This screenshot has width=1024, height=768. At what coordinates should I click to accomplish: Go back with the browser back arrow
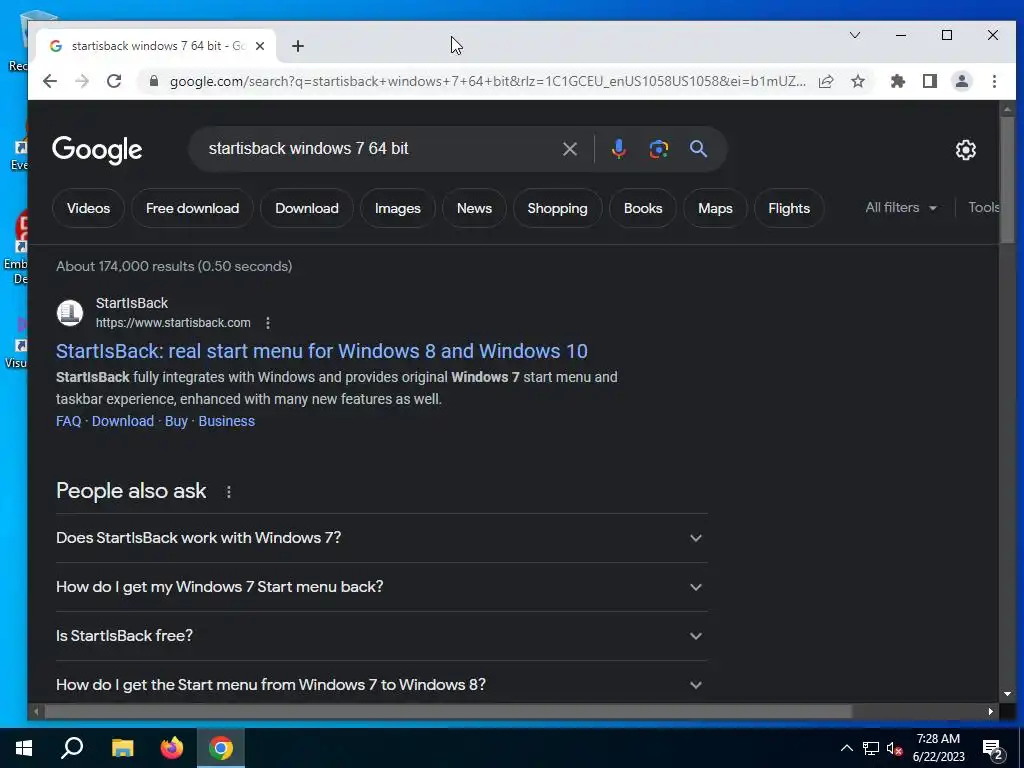click(x=50, y=81)
